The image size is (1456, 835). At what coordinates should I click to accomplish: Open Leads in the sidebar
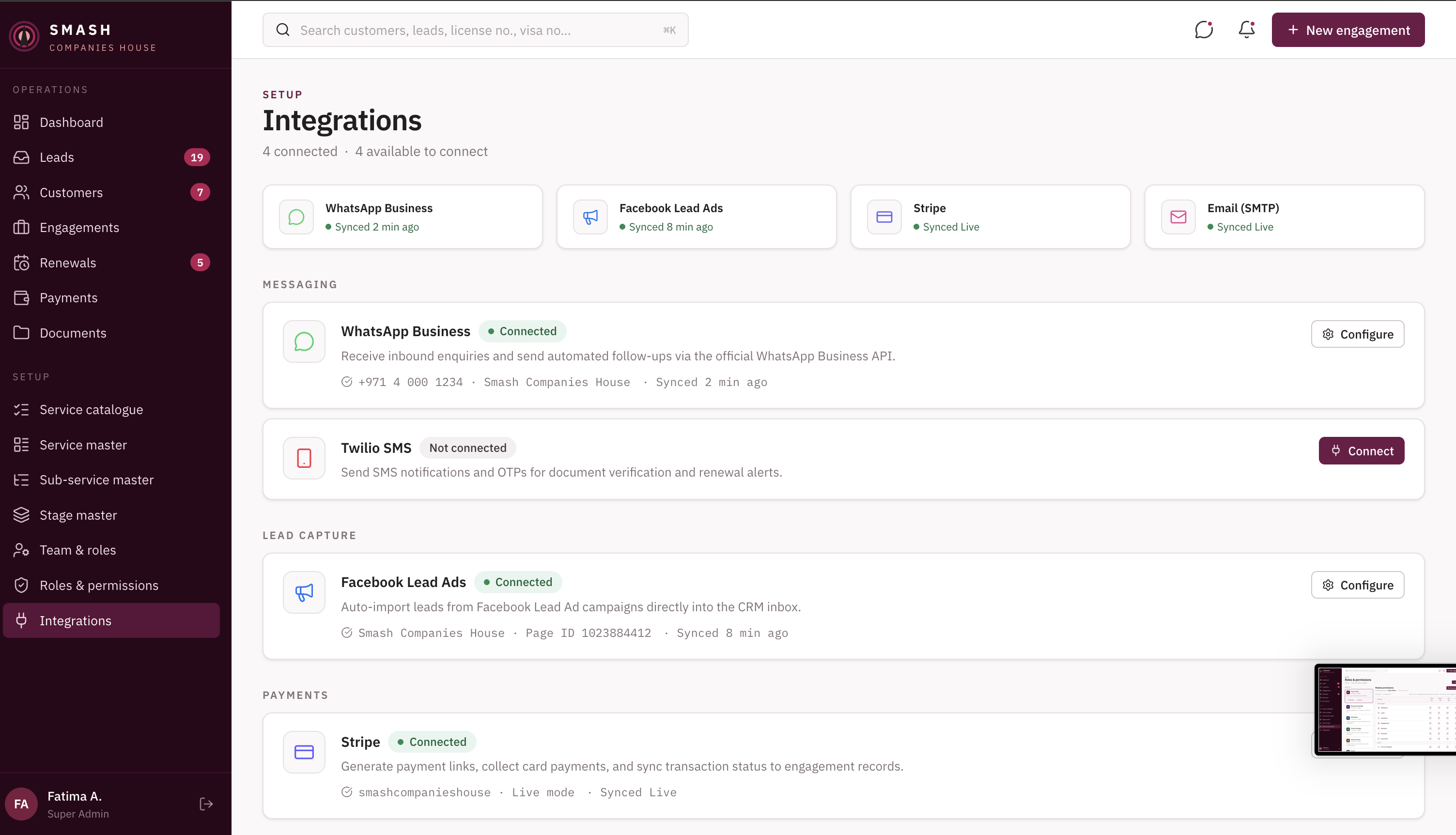click(111, 157)
